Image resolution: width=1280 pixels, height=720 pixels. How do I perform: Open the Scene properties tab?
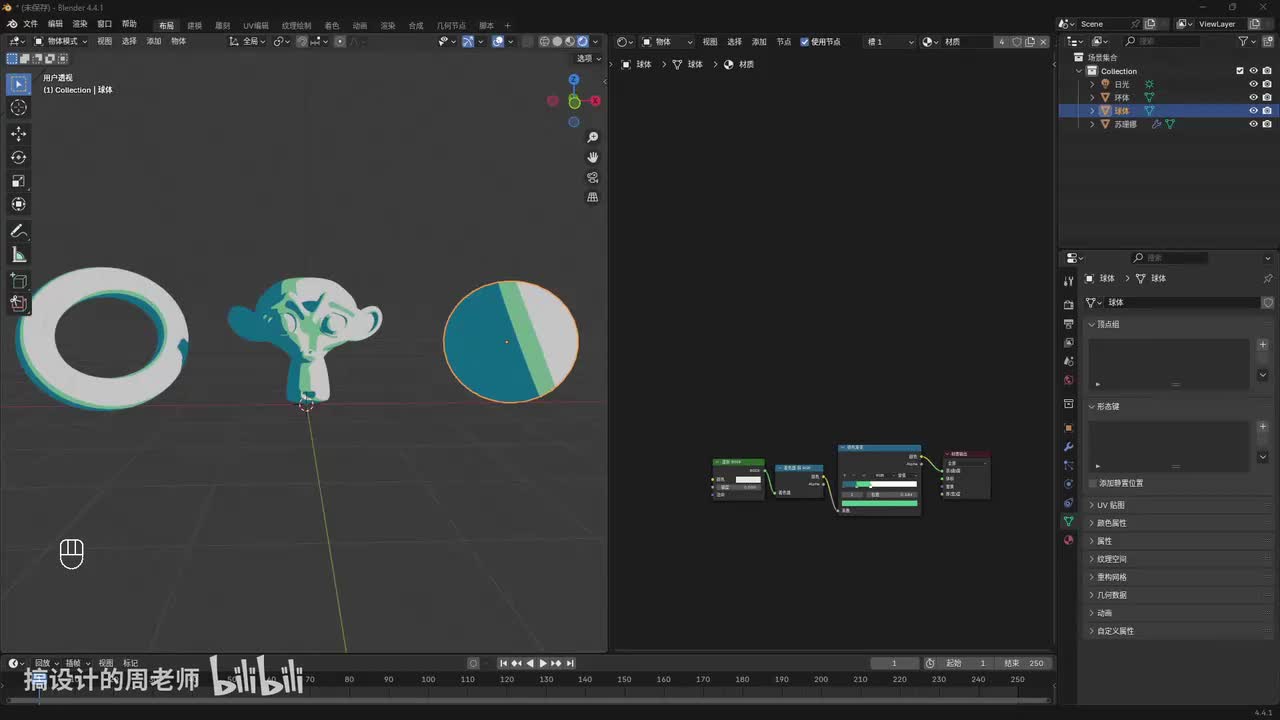click(x=1069, y=361)
